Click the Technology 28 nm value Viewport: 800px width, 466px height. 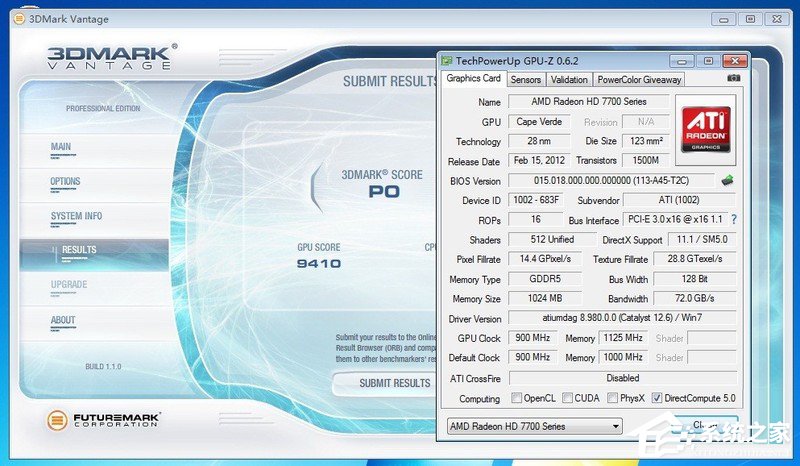(539, 141)
